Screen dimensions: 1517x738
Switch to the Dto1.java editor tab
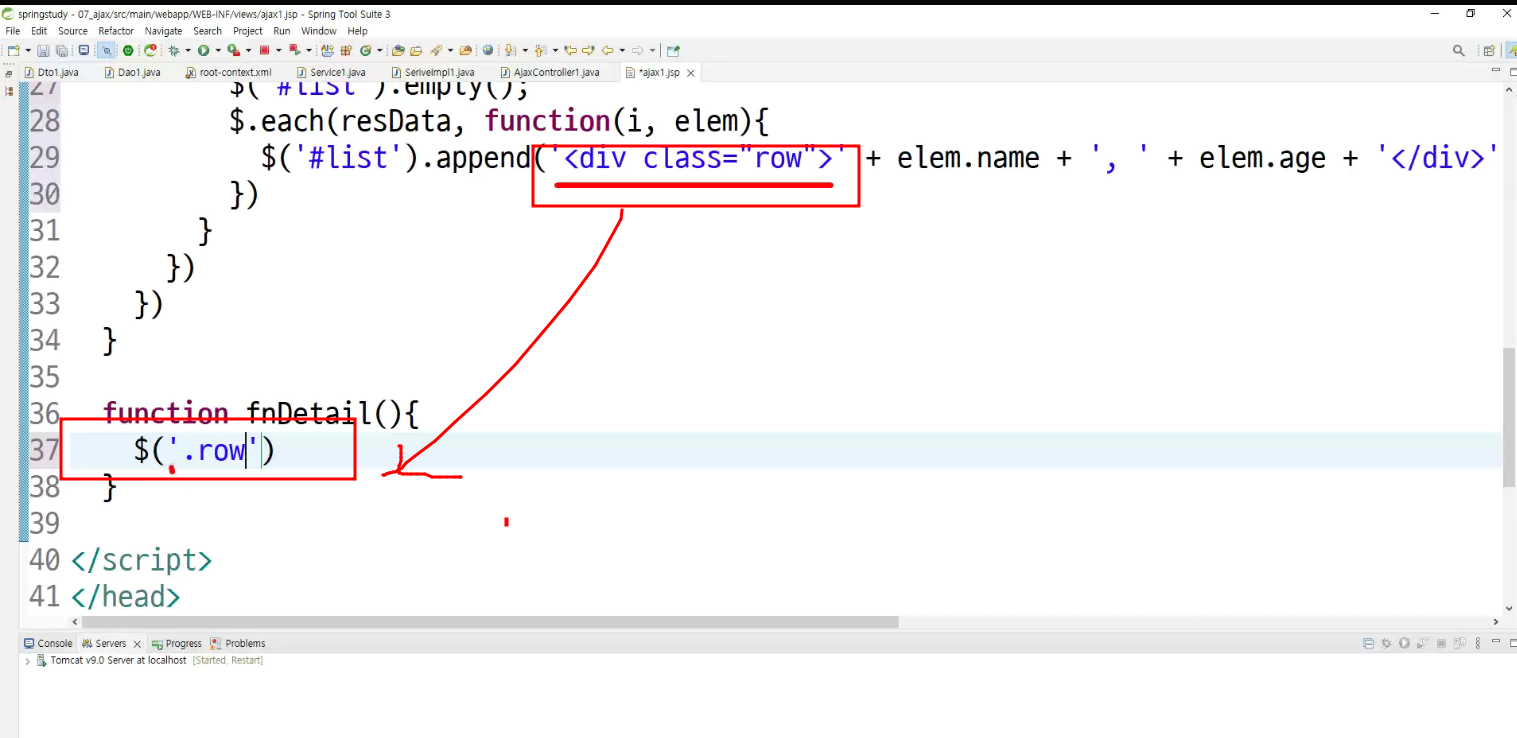click(50, 72)
